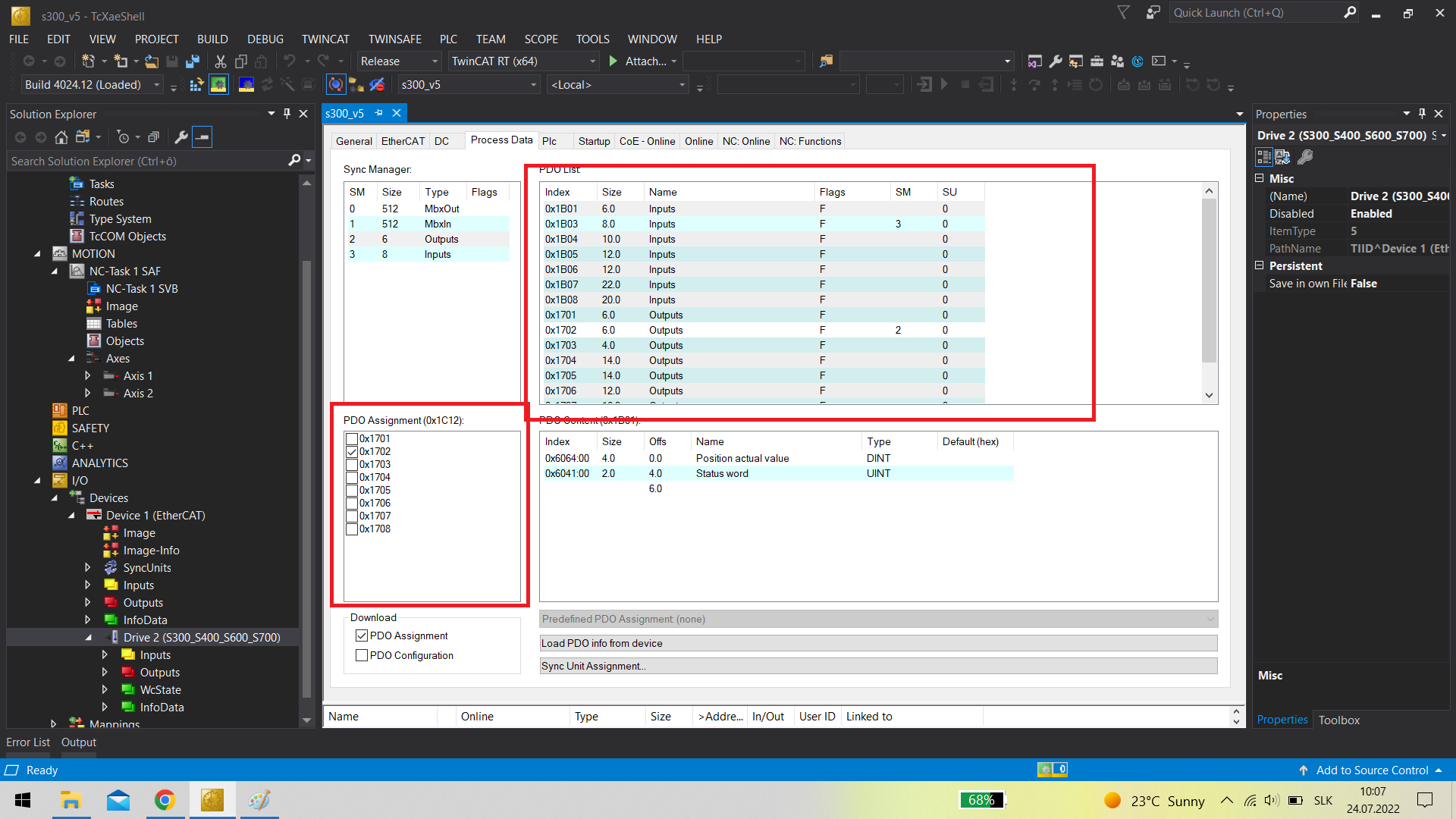This screenshot has height=819, width=1456.
Task: Click the Solution Explorer Home icon
Action: click(61, 137)
